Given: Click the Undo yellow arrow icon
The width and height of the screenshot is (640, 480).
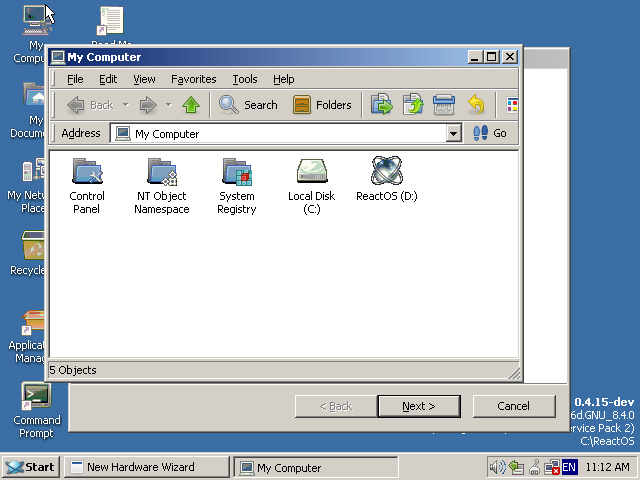Looking at the screenshot, I should coord(476,104).
